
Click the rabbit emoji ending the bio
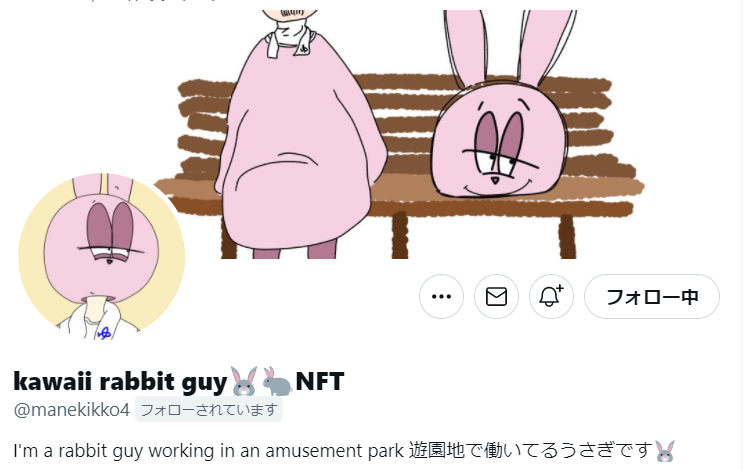pos(665,451)
